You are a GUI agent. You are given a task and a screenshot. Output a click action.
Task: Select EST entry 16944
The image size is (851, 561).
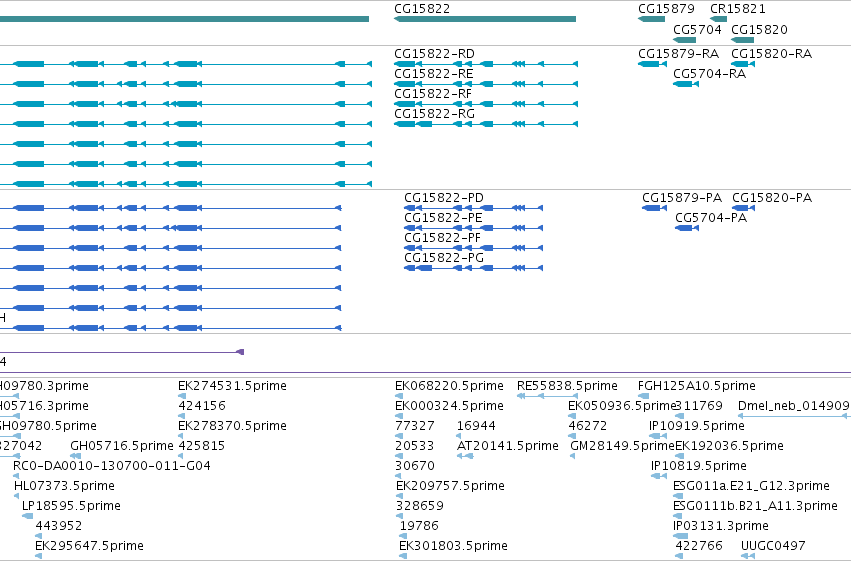pyautogui.click(x=477, y=426)
